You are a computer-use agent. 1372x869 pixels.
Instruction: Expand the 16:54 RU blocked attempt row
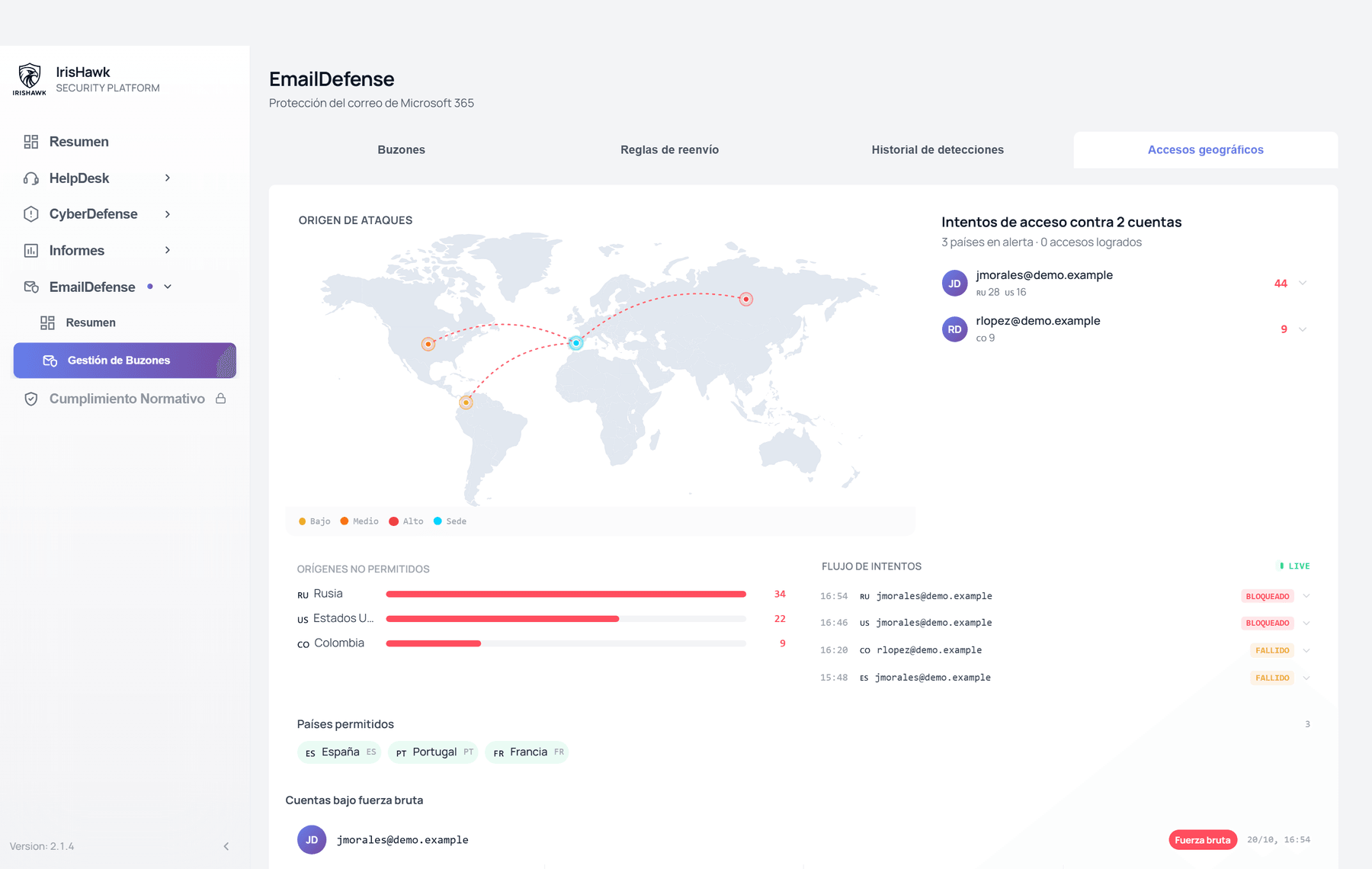pyautogui.click(x=1306, y=596)
